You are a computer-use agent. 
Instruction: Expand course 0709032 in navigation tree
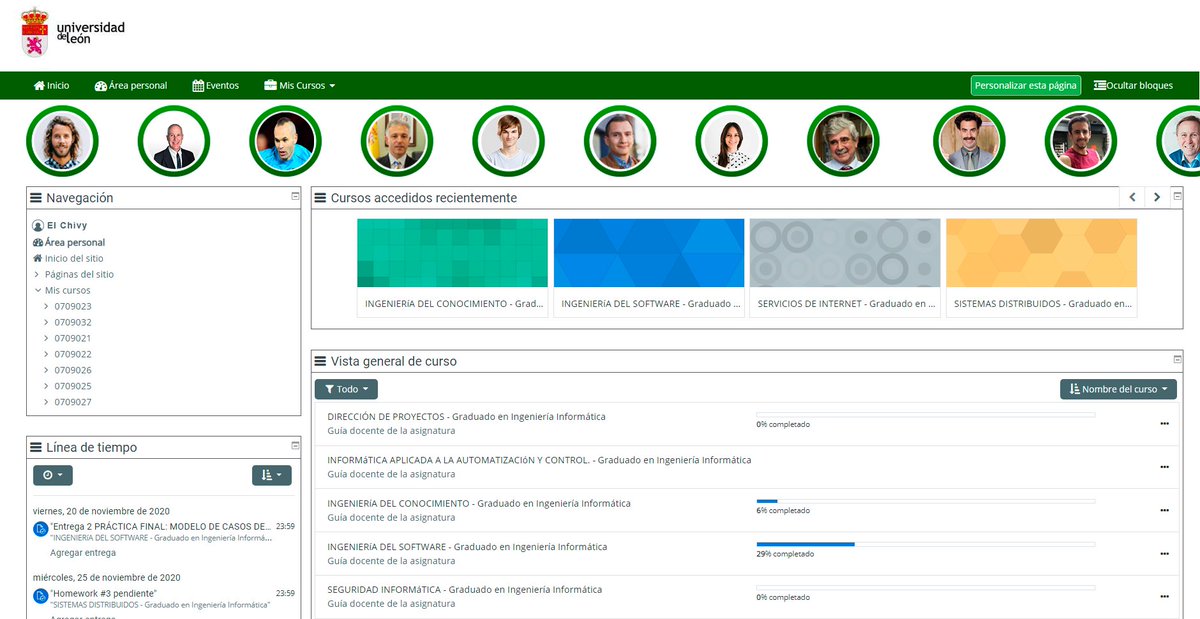[x=46, y=322]
